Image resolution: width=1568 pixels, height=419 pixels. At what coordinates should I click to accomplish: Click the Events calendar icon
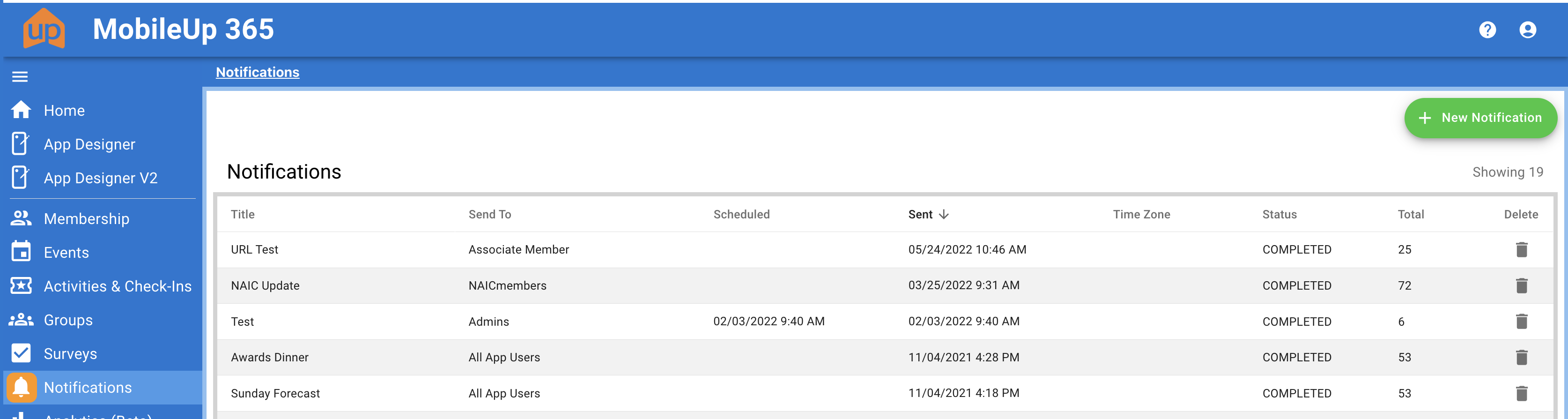21,251
